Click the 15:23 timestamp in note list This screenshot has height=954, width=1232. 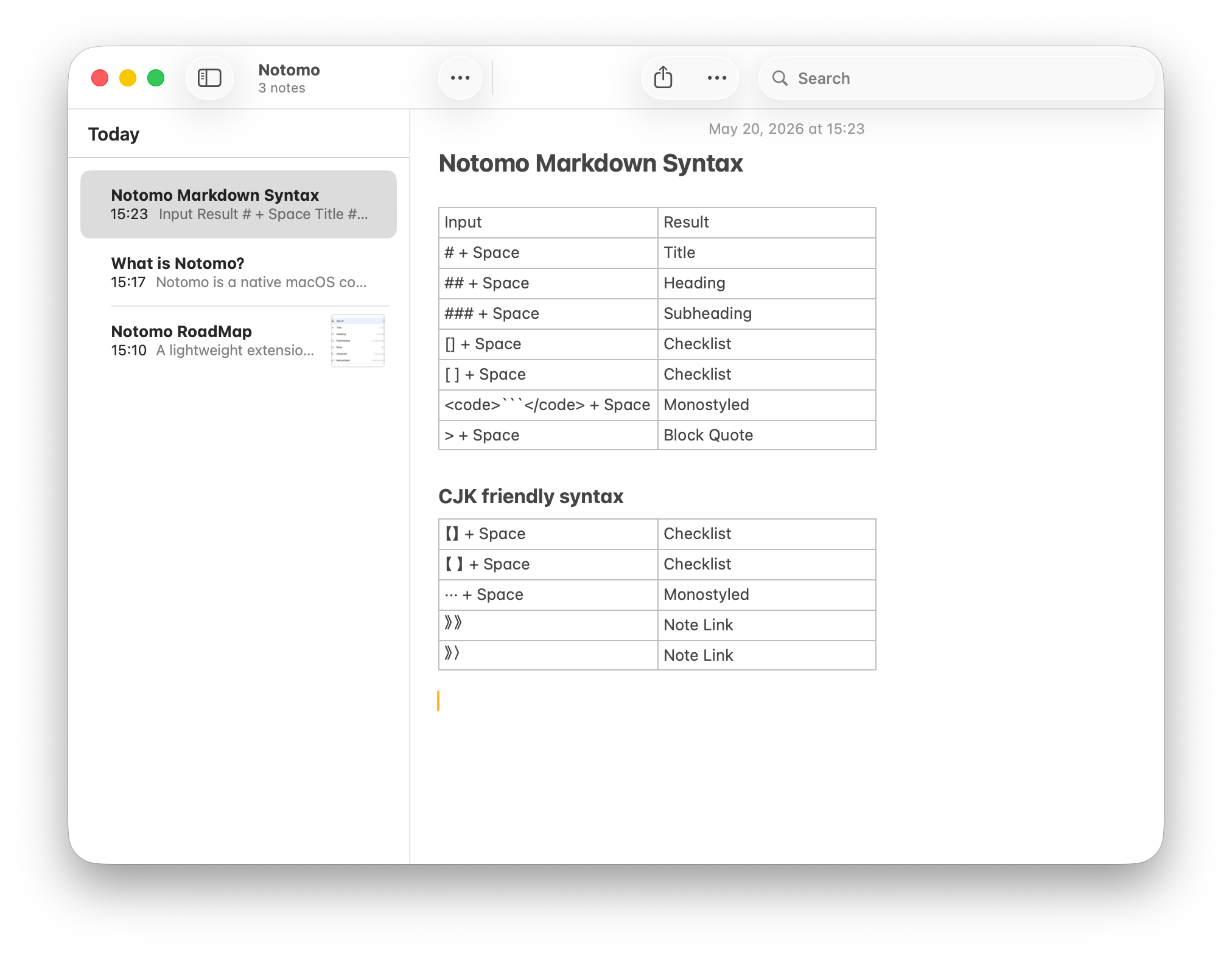129,214
